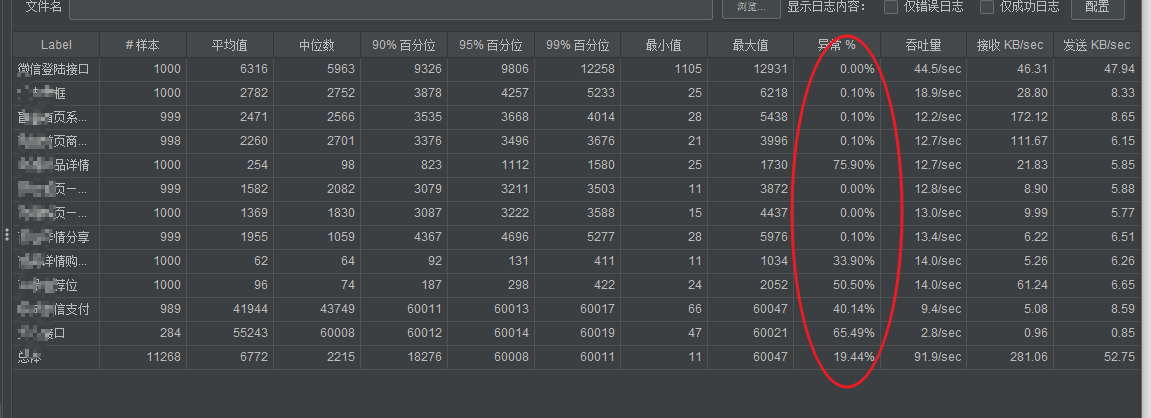Focus the 文件名 input field
1151x418 pixels.
coord(391,8)
